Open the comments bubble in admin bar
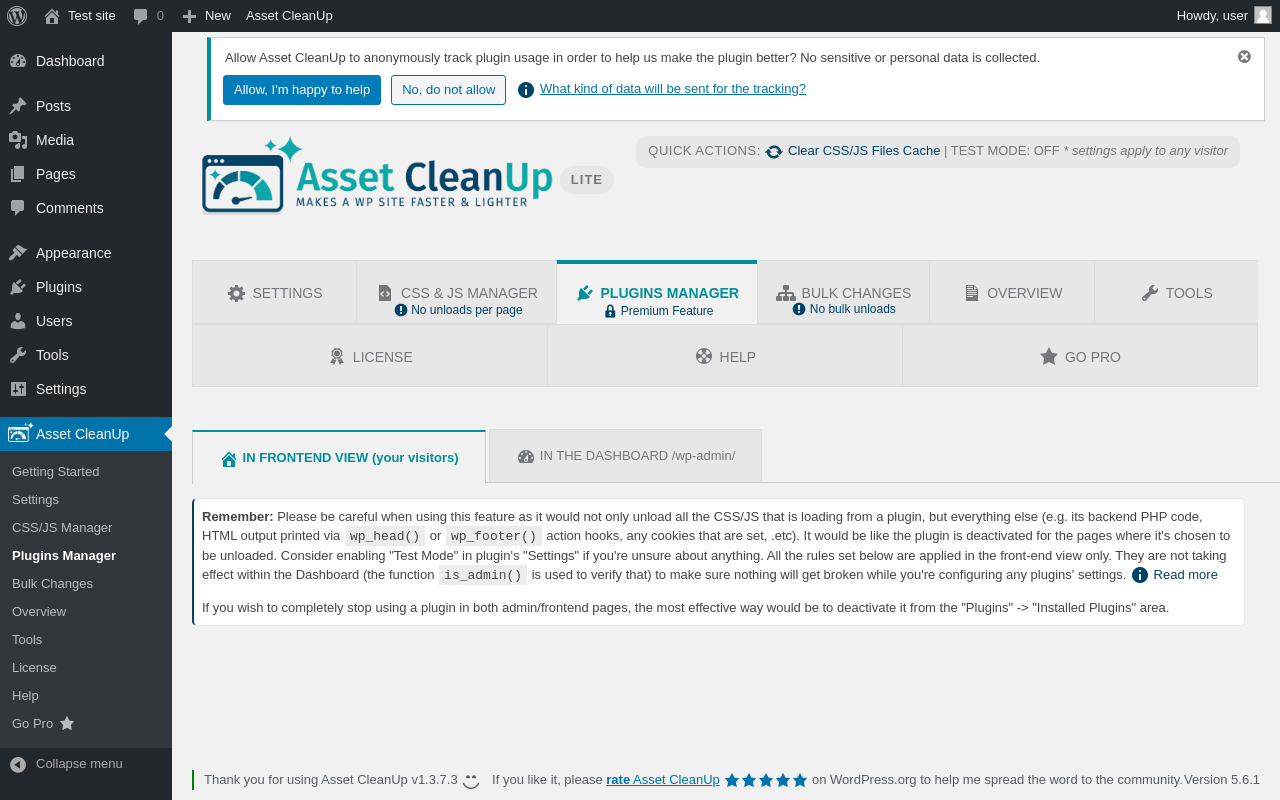 [x=141, y=16]
